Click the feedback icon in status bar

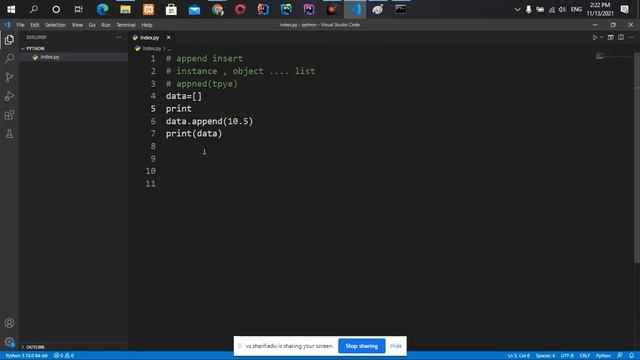click(620, 356)
